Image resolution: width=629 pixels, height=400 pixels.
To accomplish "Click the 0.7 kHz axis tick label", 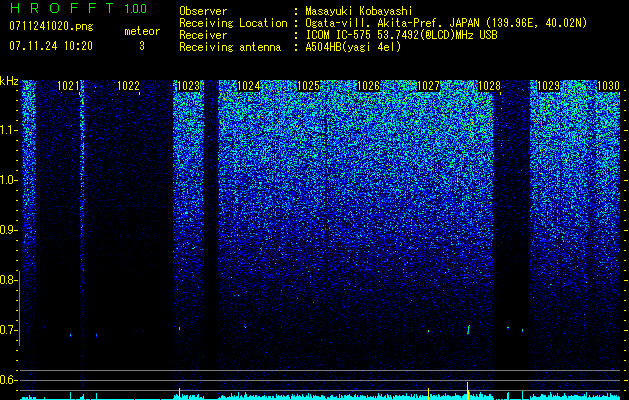I will (8, 330).
